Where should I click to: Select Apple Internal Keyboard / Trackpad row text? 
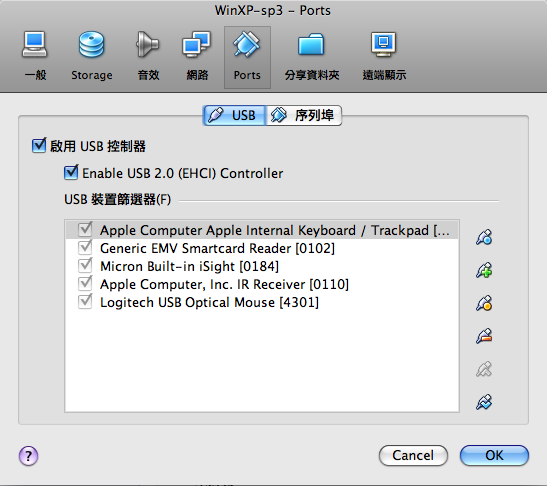275,230
